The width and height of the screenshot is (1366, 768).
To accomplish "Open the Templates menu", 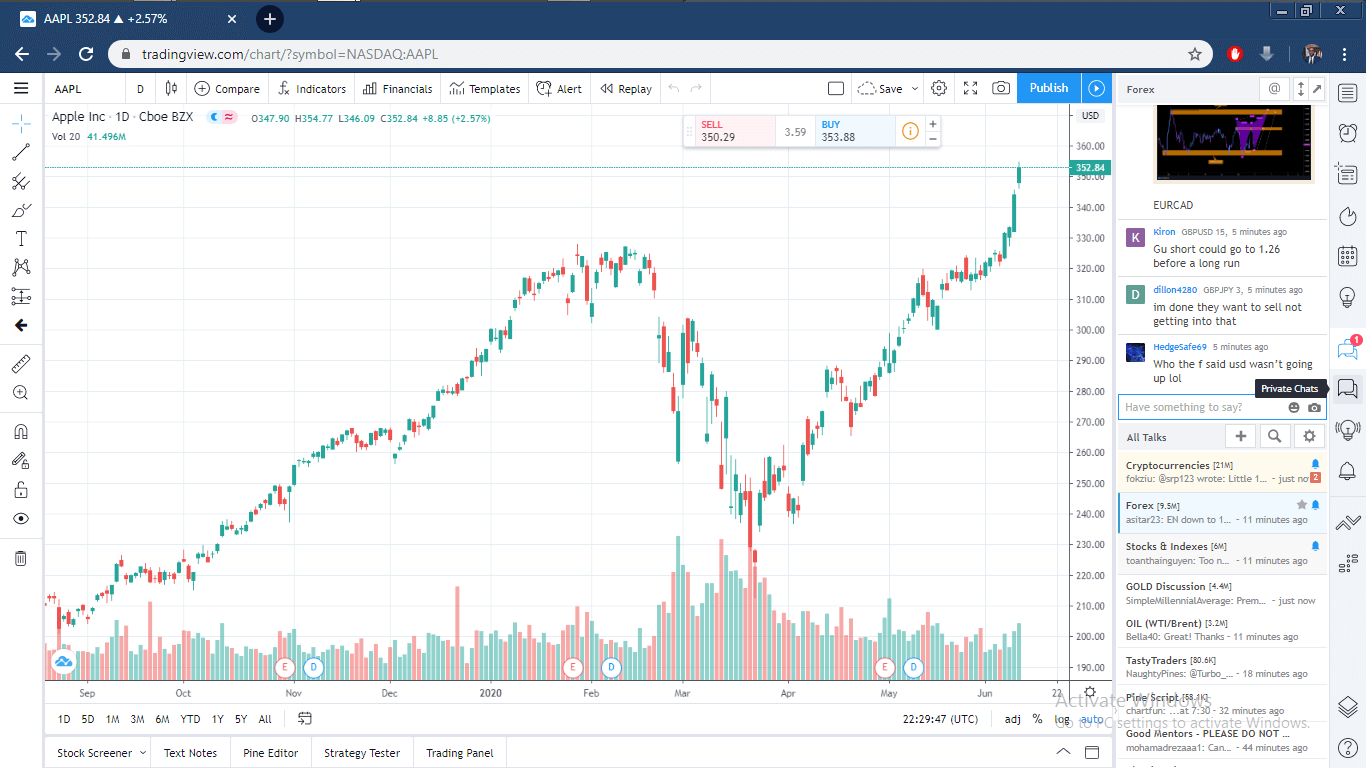I will pyautogui.click(x=485, y=89).
